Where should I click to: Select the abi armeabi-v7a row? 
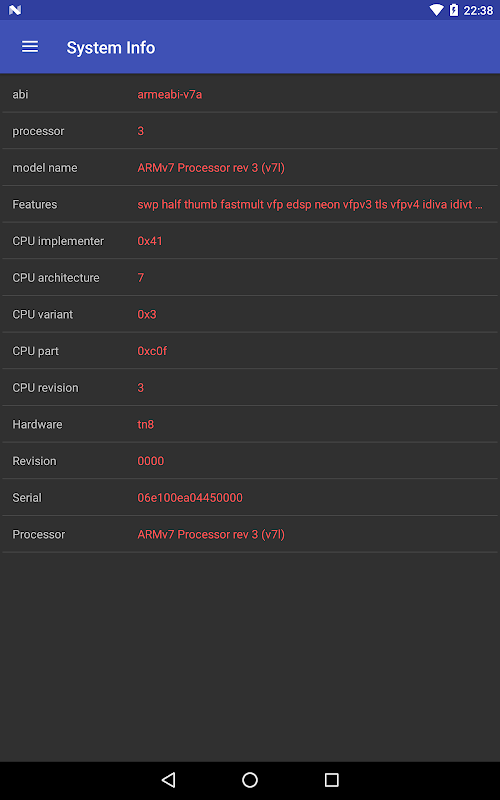(250, 94)
